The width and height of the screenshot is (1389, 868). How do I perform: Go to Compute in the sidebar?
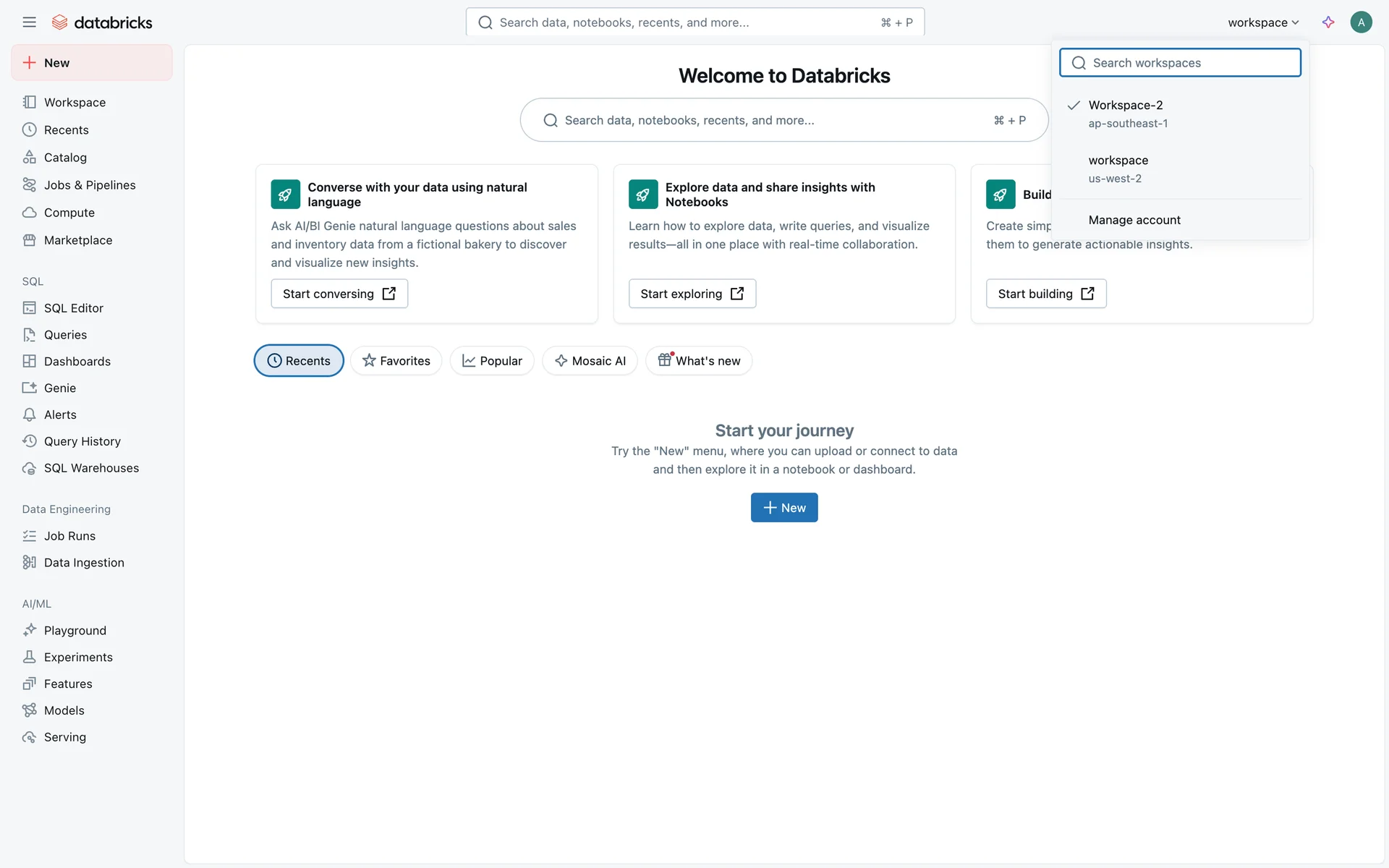click(69, 213)
